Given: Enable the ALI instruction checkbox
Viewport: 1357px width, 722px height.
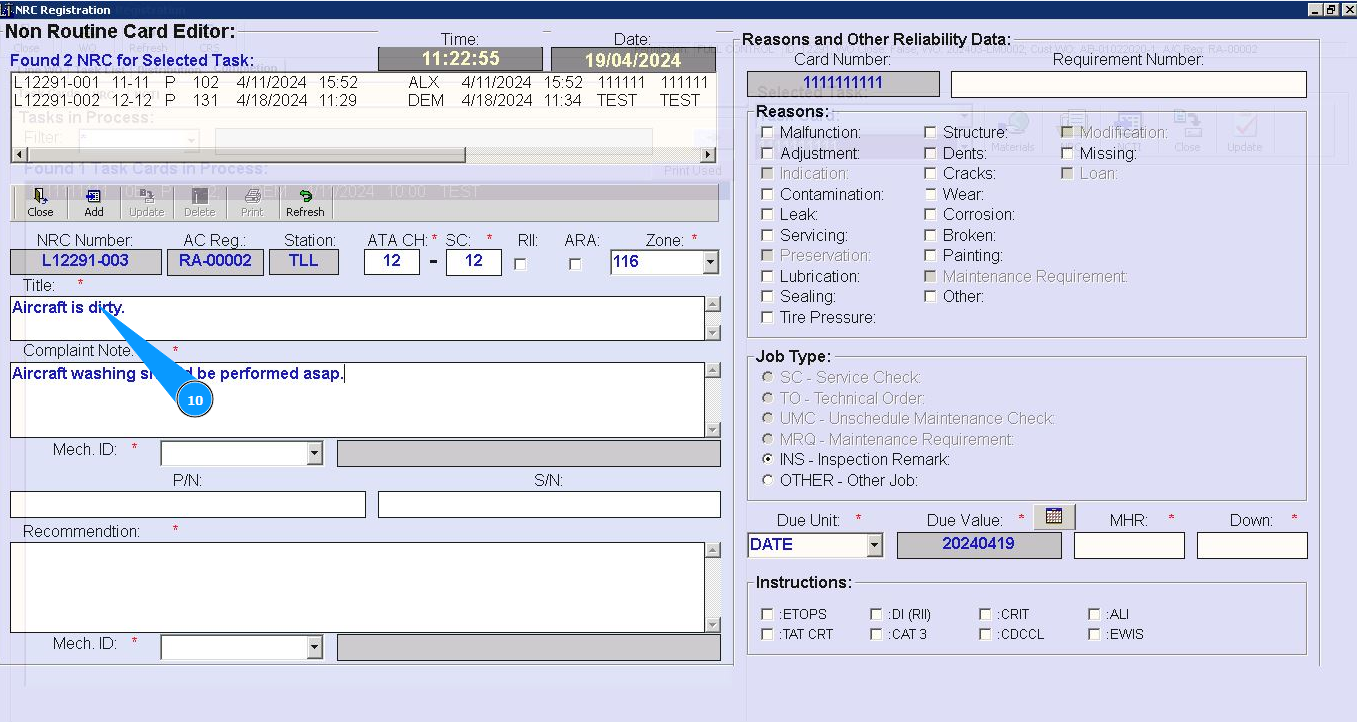Looking at the screenshot, I should [1094, 614].
